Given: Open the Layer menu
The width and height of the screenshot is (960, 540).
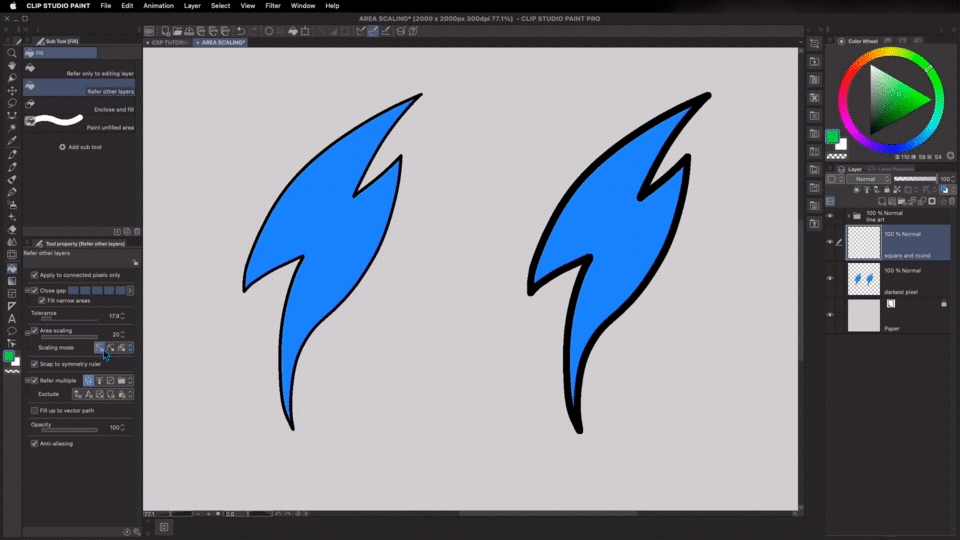Looking at the screenshot, I should [x=192, y=6].
